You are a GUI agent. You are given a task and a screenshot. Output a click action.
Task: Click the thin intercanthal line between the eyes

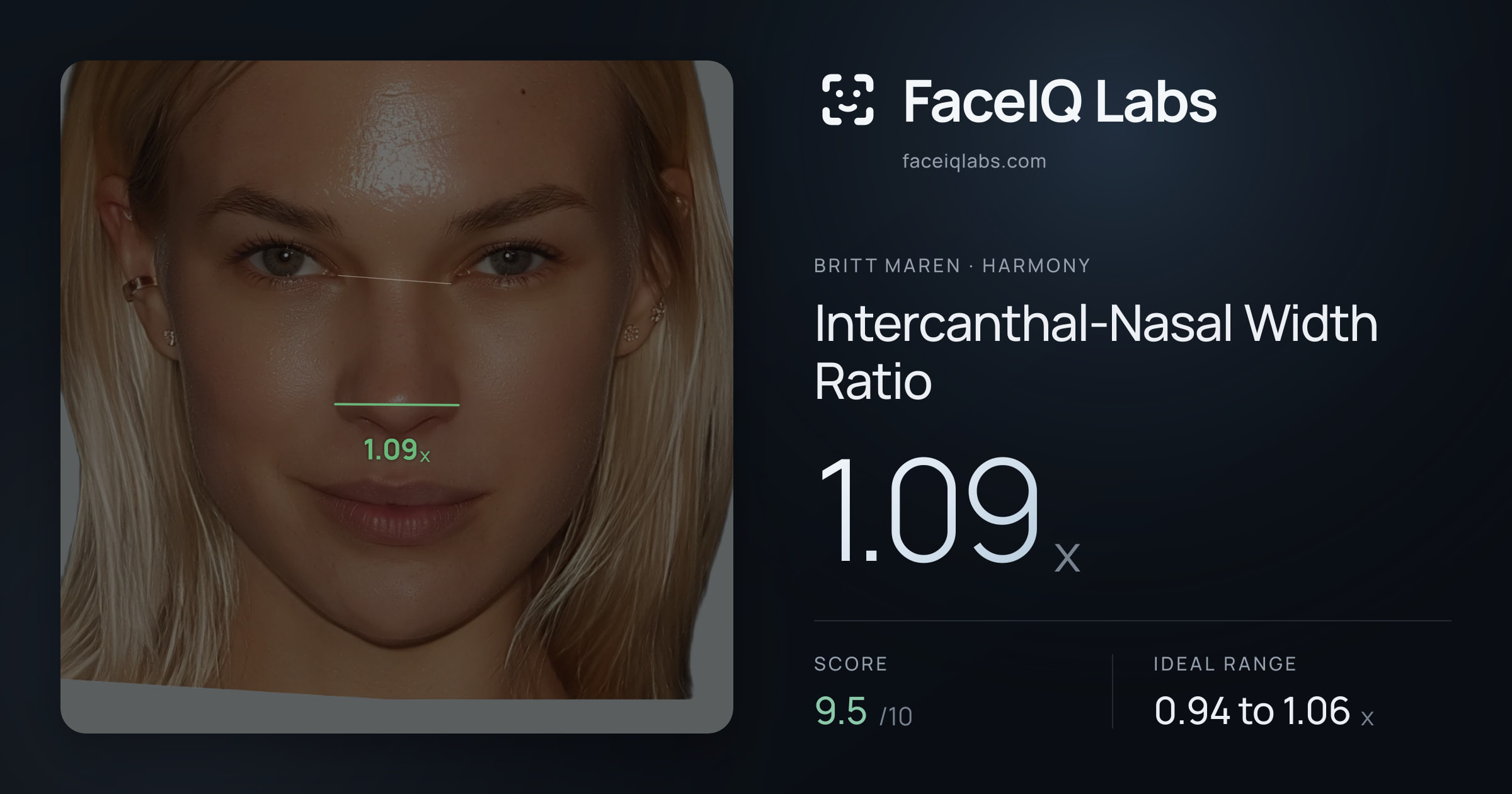click(x=395, y=280)
